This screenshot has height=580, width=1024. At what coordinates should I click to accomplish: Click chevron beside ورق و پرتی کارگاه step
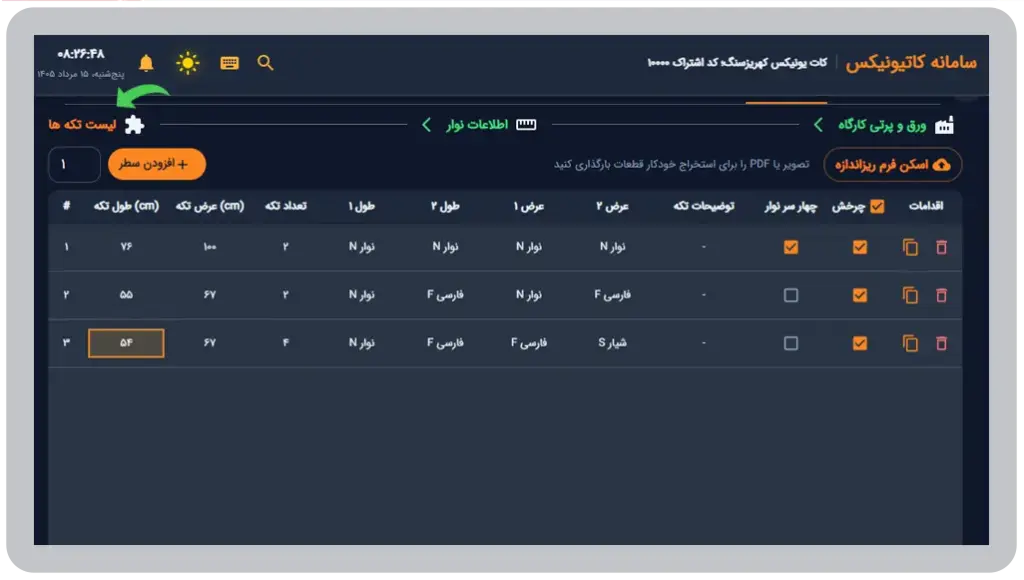(818, 125)
